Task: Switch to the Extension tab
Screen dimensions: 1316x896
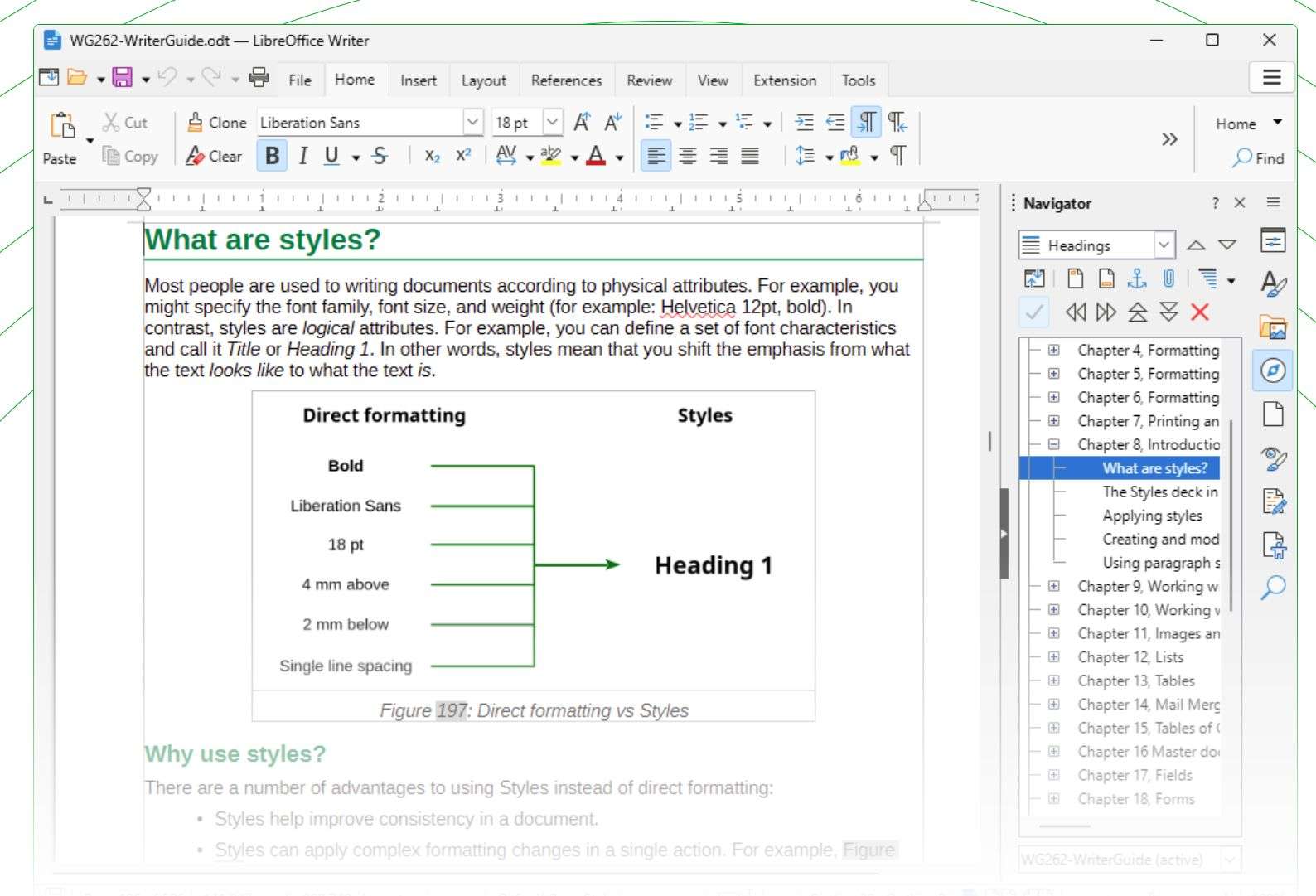Action: [785, 80]
